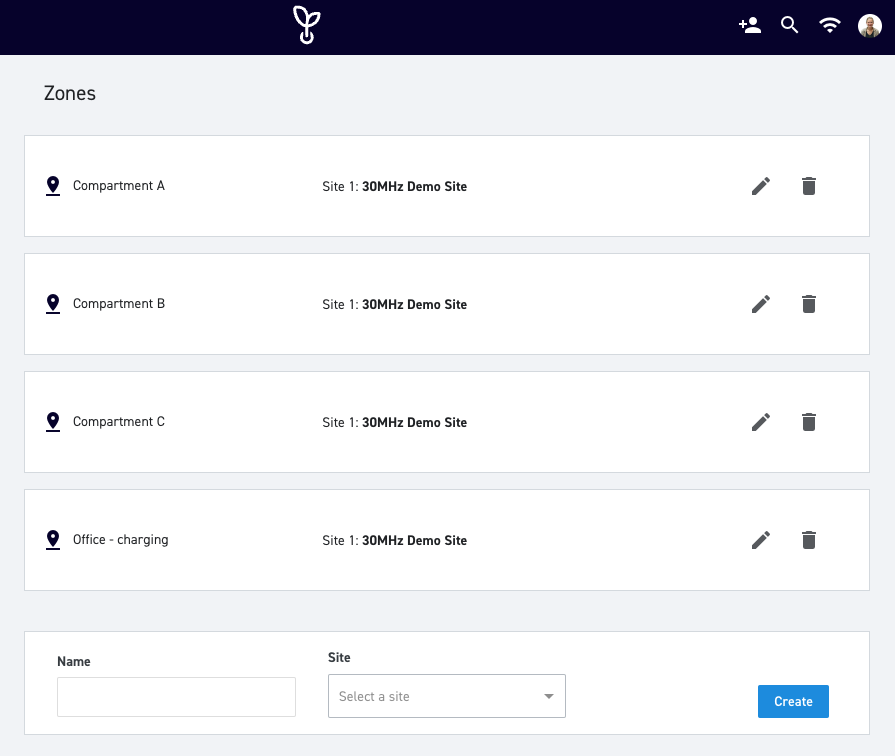895x756 pixels.
Task: Delete the Office - charging zone
Action: tap(809, 540)
